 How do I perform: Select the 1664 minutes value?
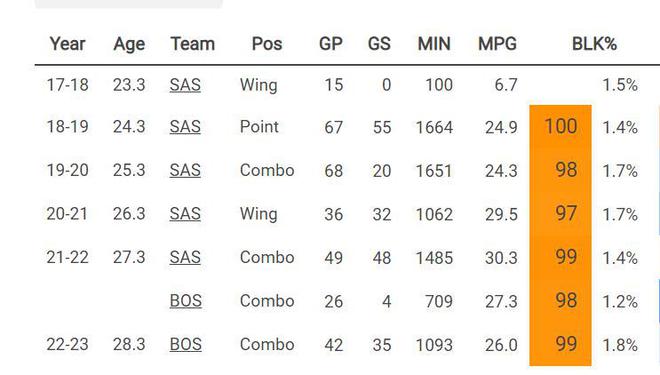(434, 127)
